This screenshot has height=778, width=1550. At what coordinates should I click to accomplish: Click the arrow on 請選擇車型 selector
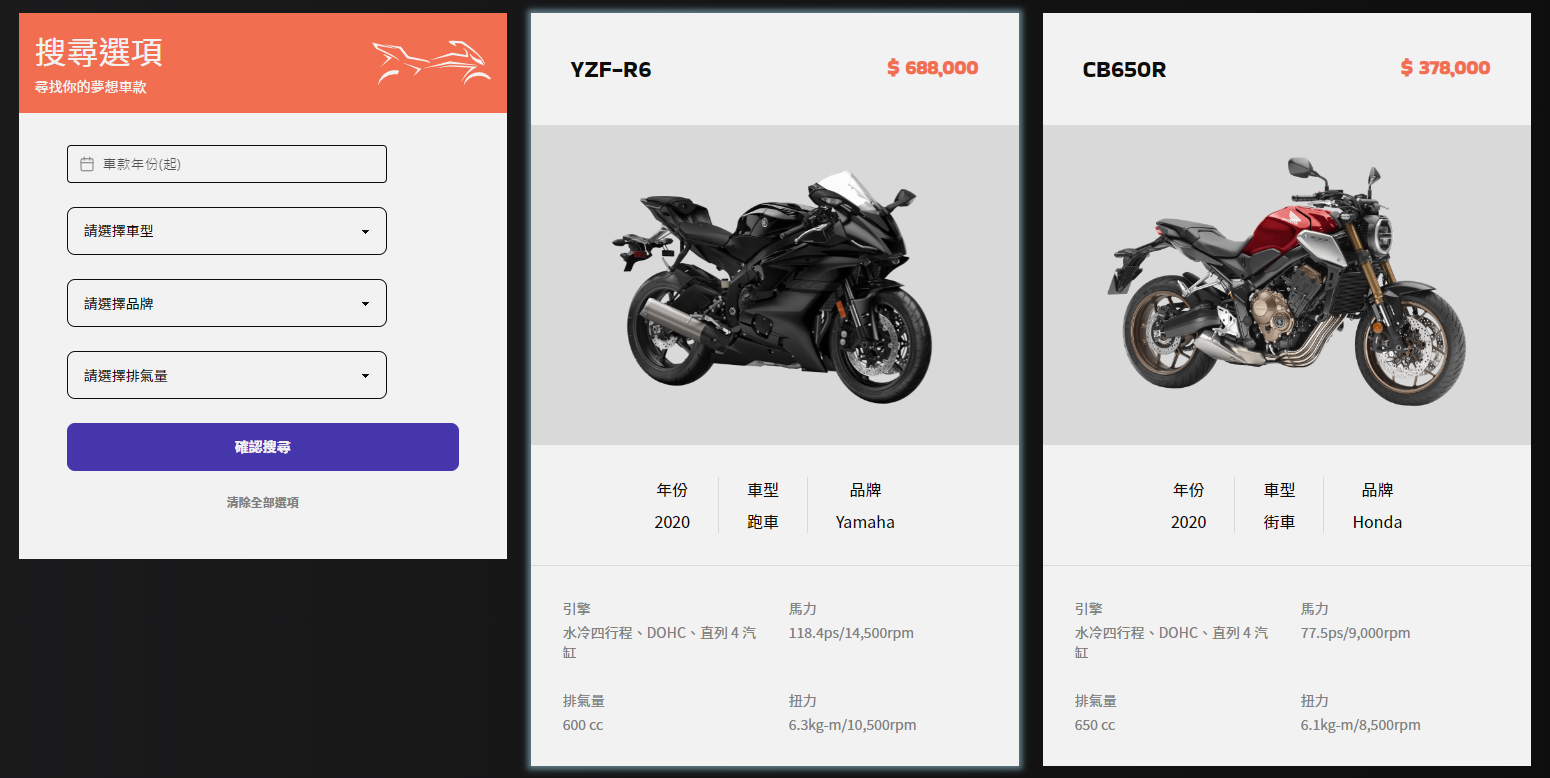[365, 232]
